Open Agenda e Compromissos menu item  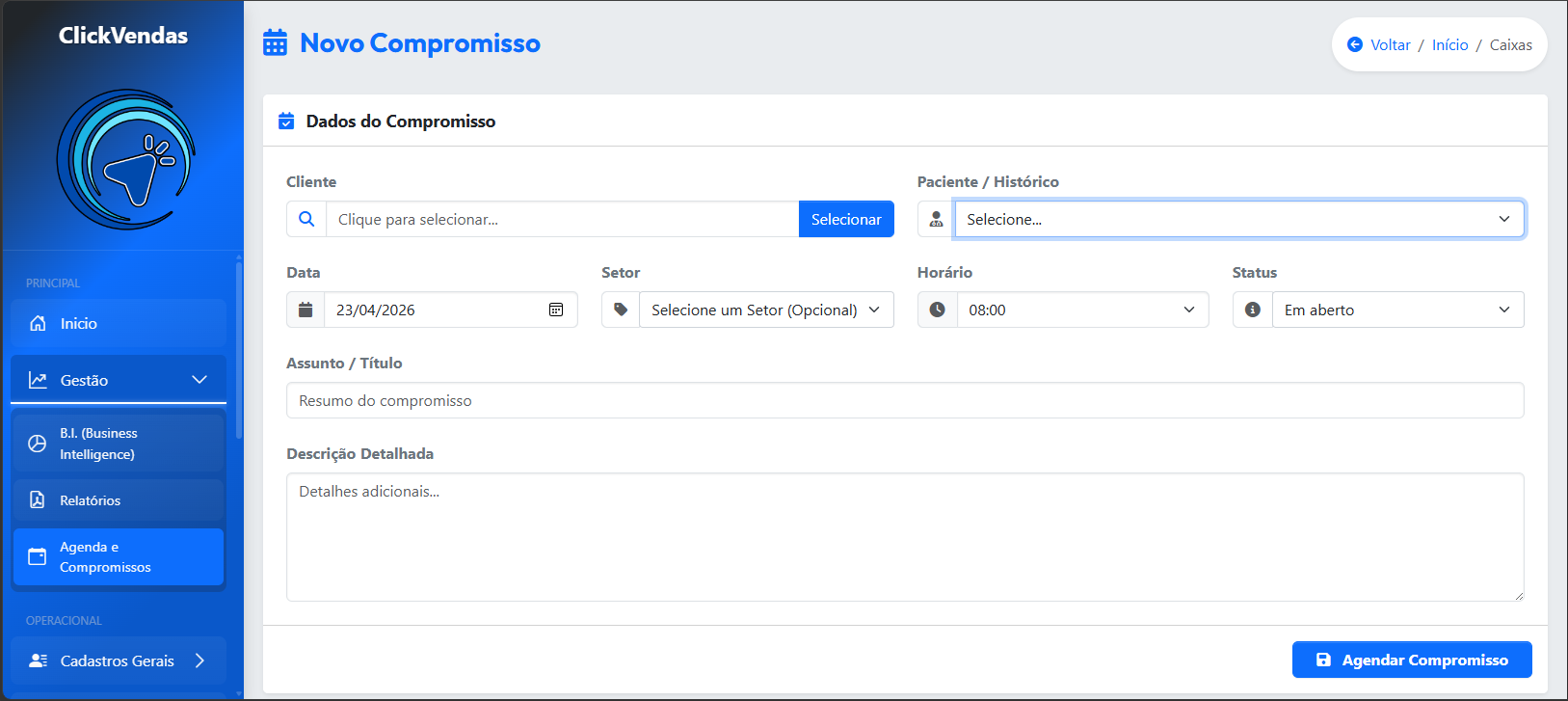coord(119,556)
